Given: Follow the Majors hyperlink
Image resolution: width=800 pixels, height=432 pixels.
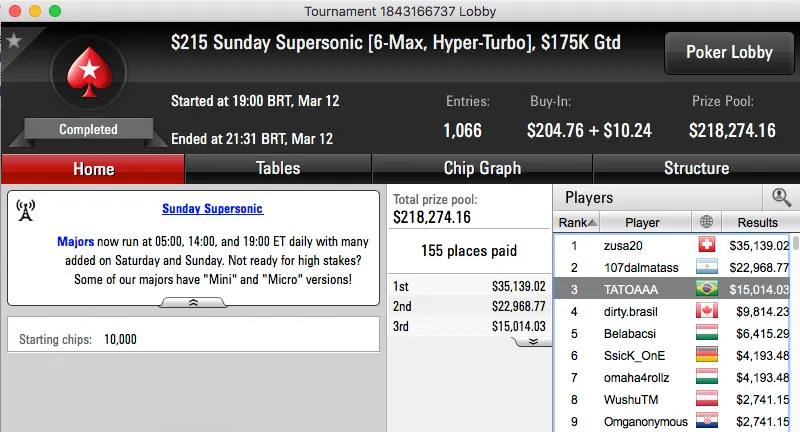Looking at the screenshot, I should (x=75, y=241).
